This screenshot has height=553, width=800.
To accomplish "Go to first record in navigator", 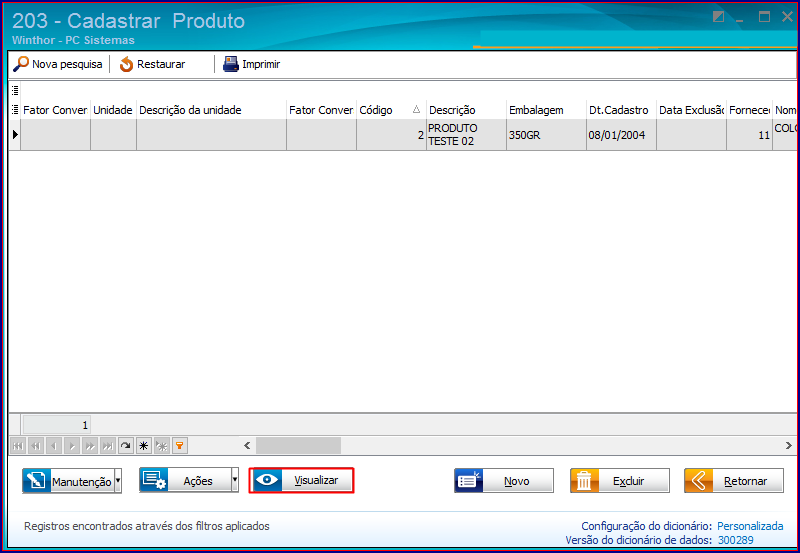I will tap(18, 446).
